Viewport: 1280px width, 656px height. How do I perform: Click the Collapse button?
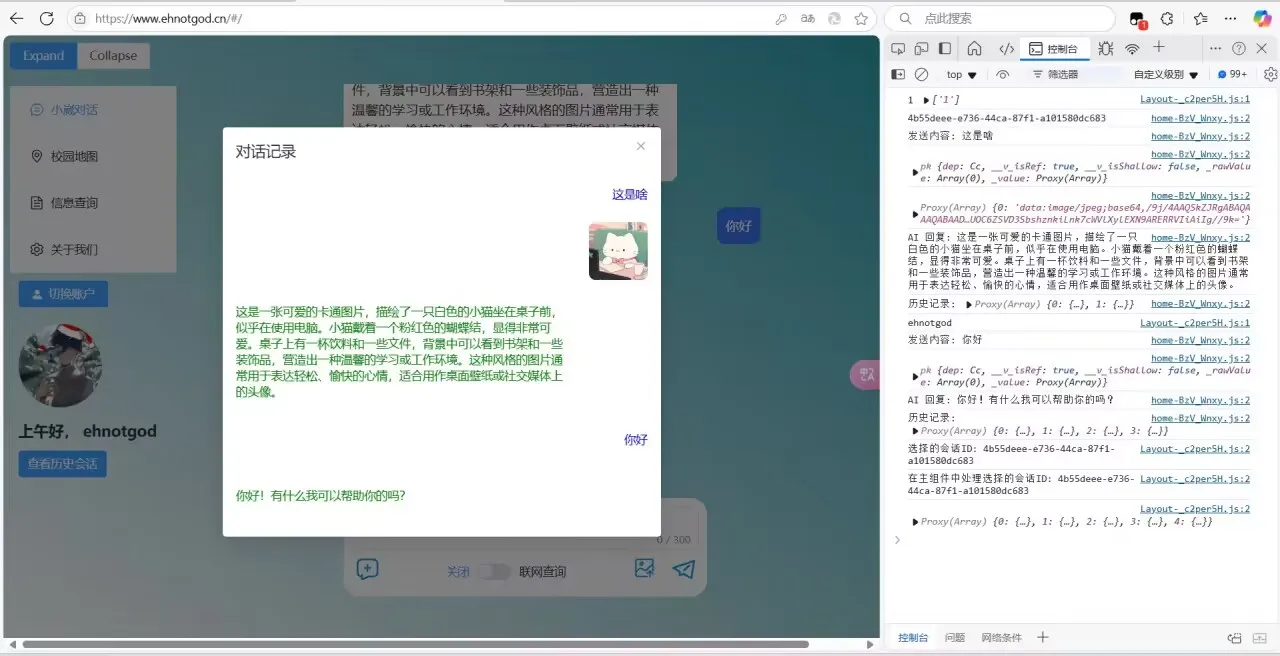point(113,56)
